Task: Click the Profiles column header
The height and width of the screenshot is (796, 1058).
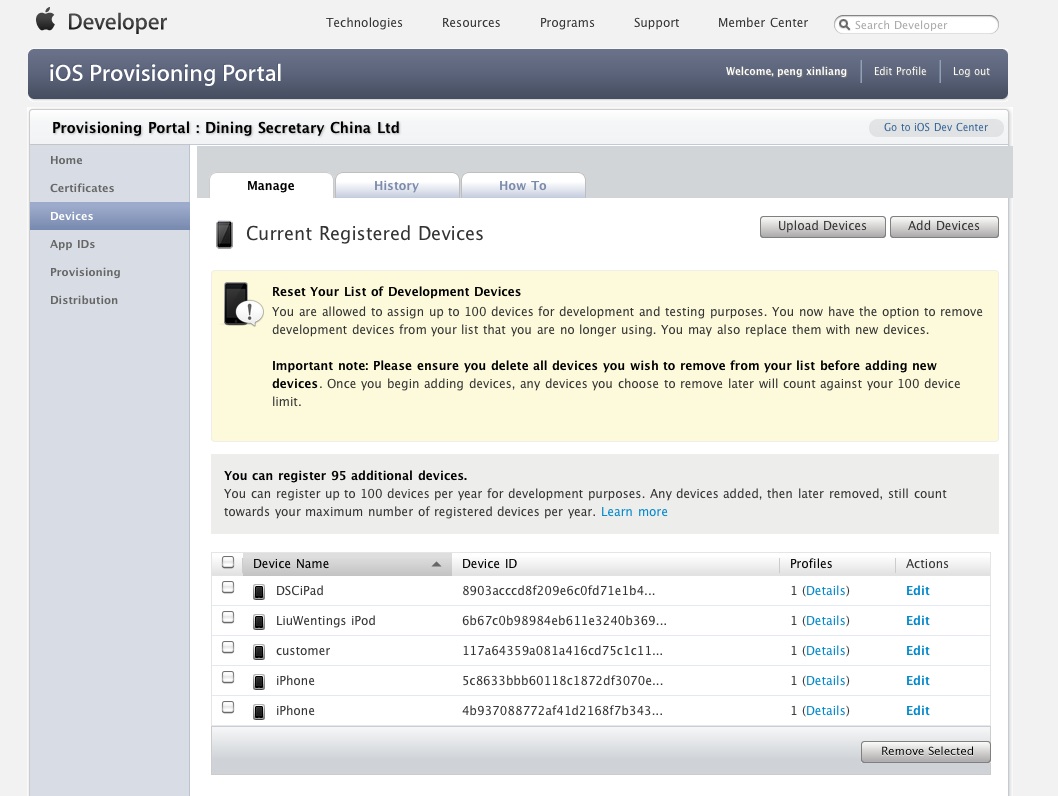Action: [x=838, y=564]
